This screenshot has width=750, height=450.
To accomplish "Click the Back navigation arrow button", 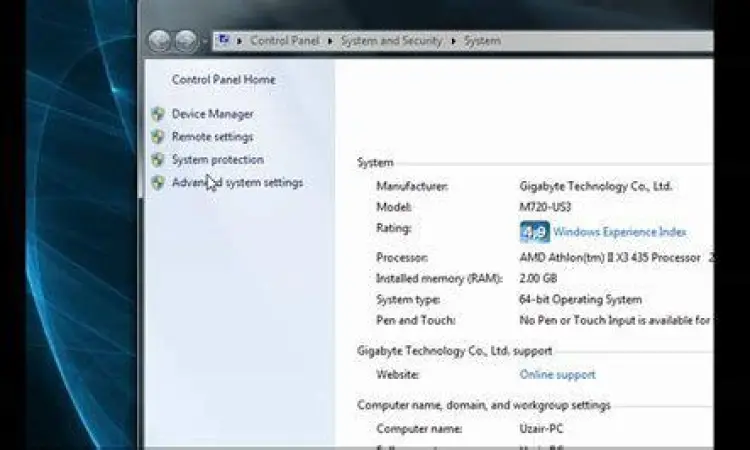I will pyautogui.click(x=159, y=41).
